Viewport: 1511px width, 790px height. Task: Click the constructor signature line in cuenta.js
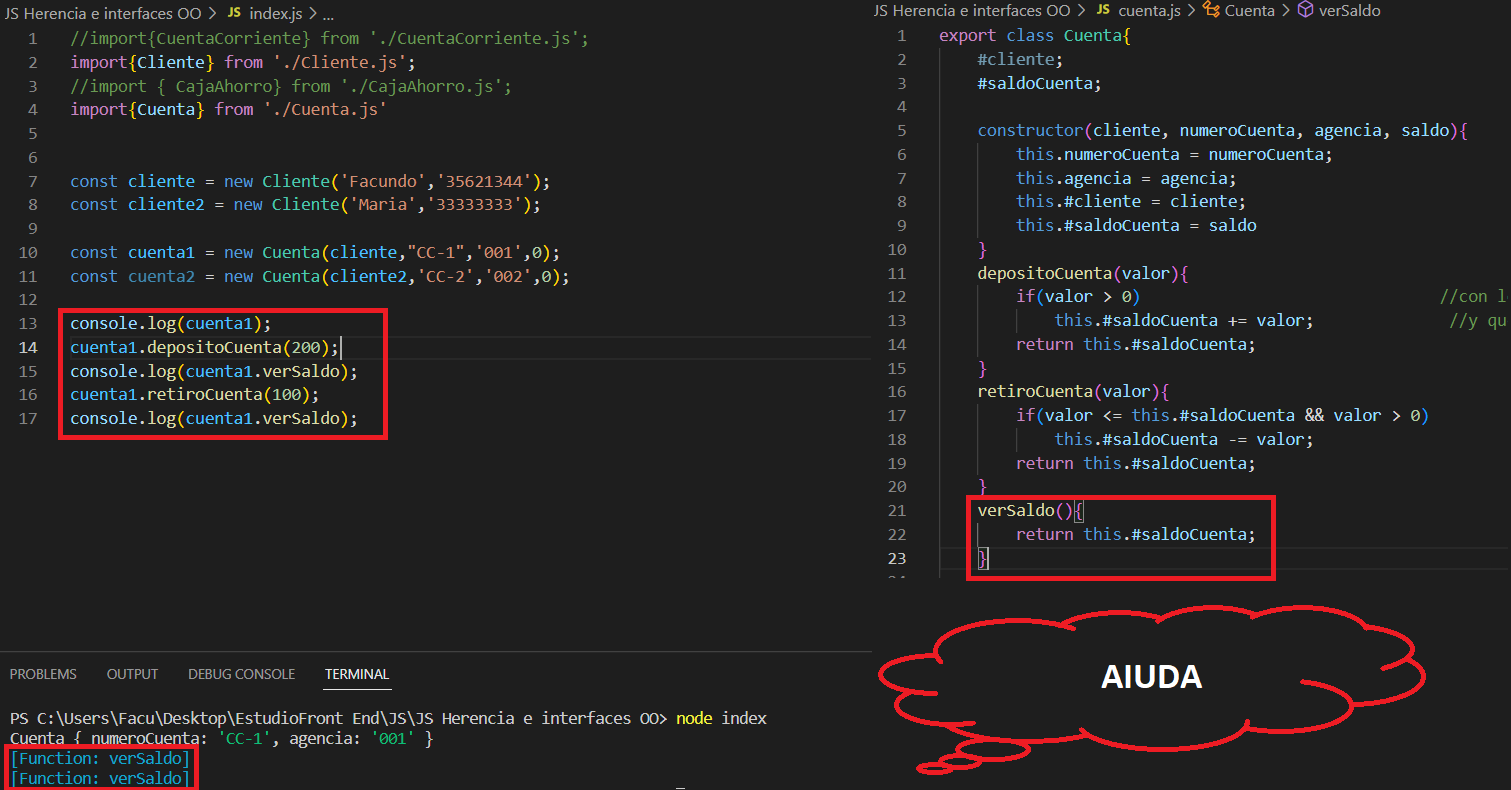[x=1222, y=131]
